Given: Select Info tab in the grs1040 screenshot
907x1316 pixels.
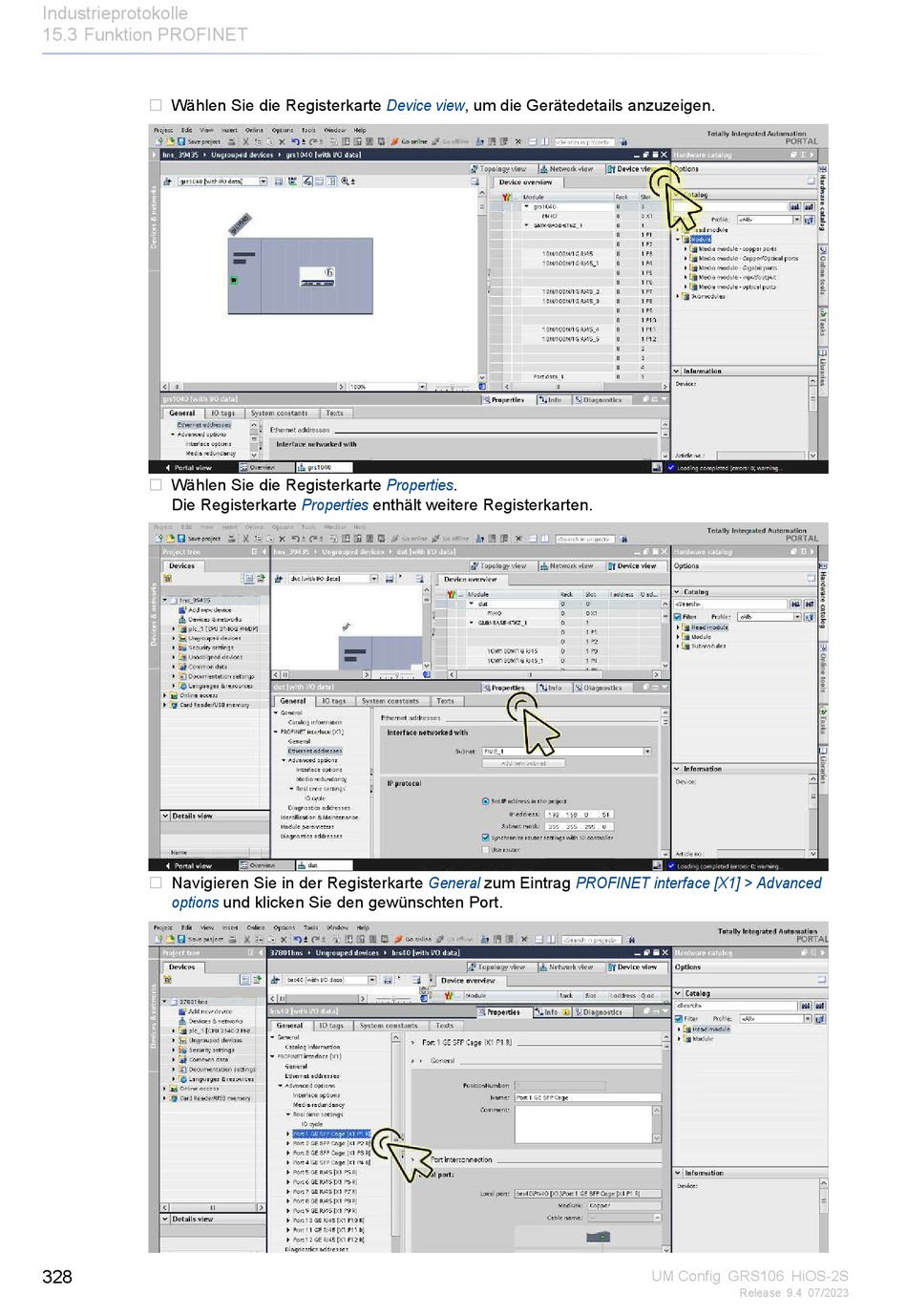Looking at the screenshot, I should pos(551,400).
